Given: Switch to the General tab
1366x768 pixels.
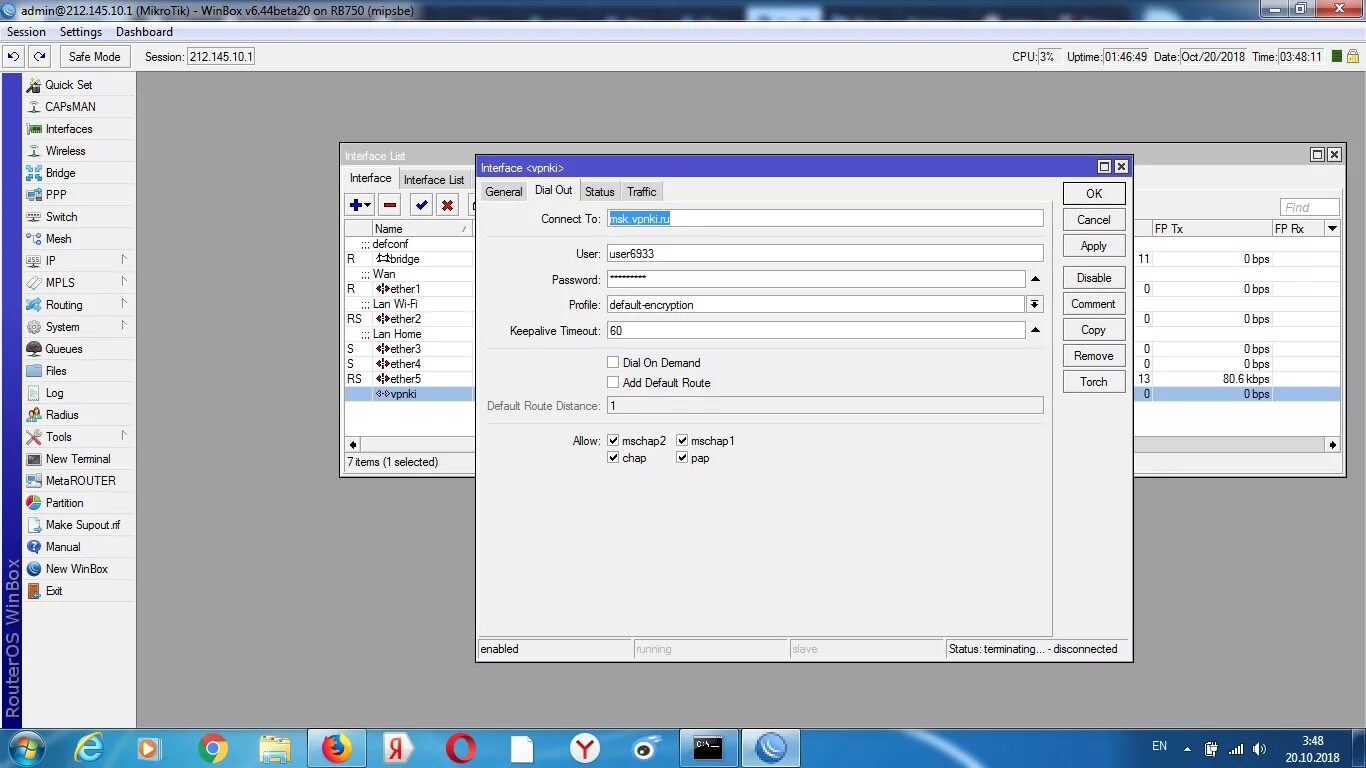Looking at the screenshot, I should coord(503,192).
